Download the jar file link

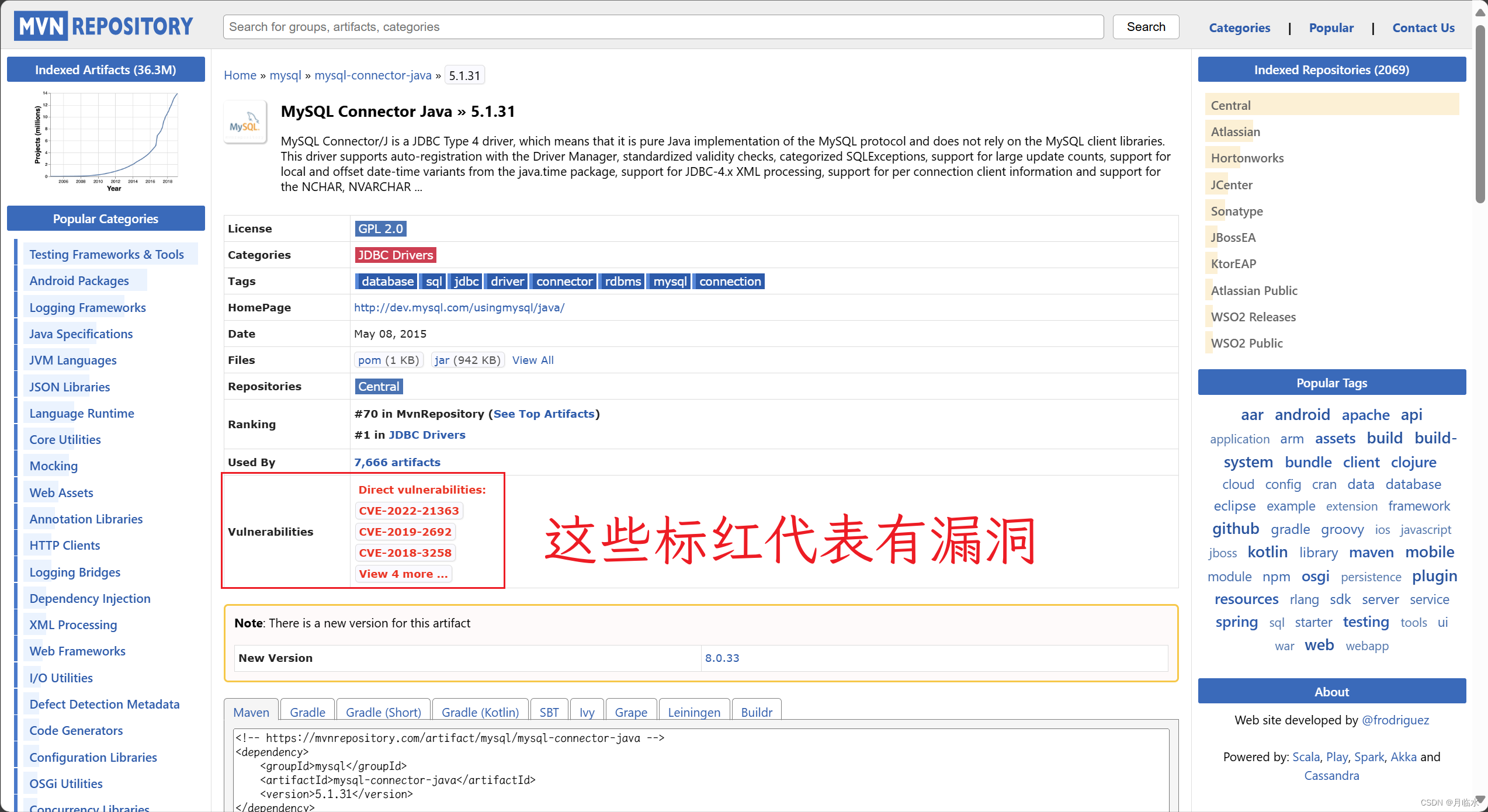pos(442,360)
